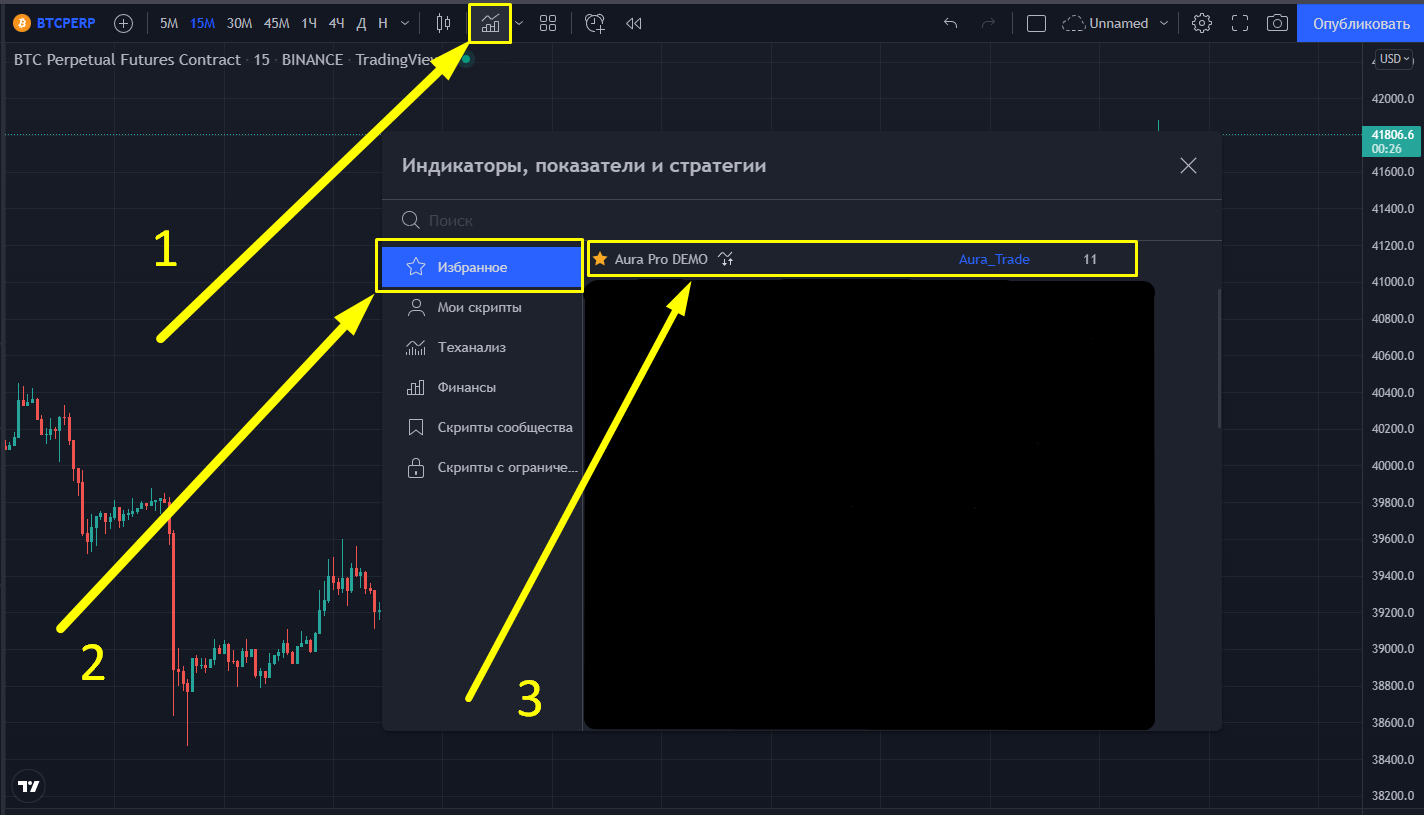Open the chart layout grid selector
This screenshot has width=1424, height=815.
pos(548,23)
